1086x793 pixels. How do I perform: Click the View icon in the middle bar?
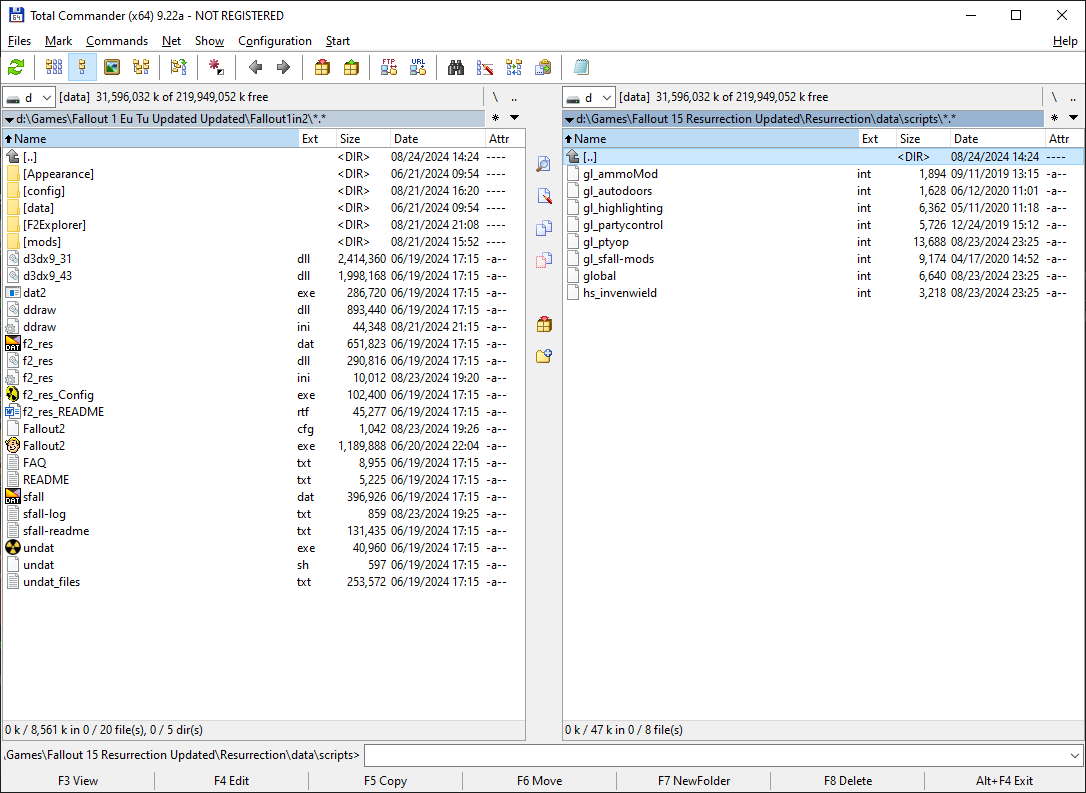[544, 164]
